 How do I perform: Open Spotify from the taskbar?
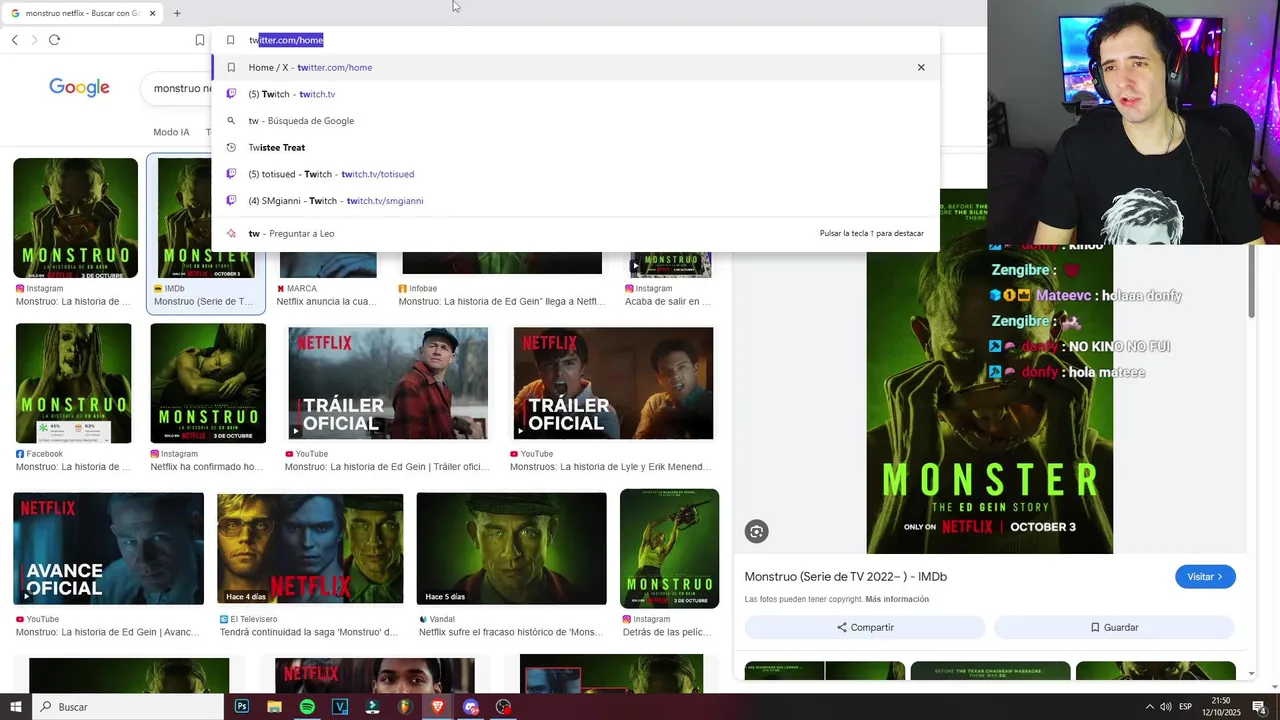coord(307,707)
